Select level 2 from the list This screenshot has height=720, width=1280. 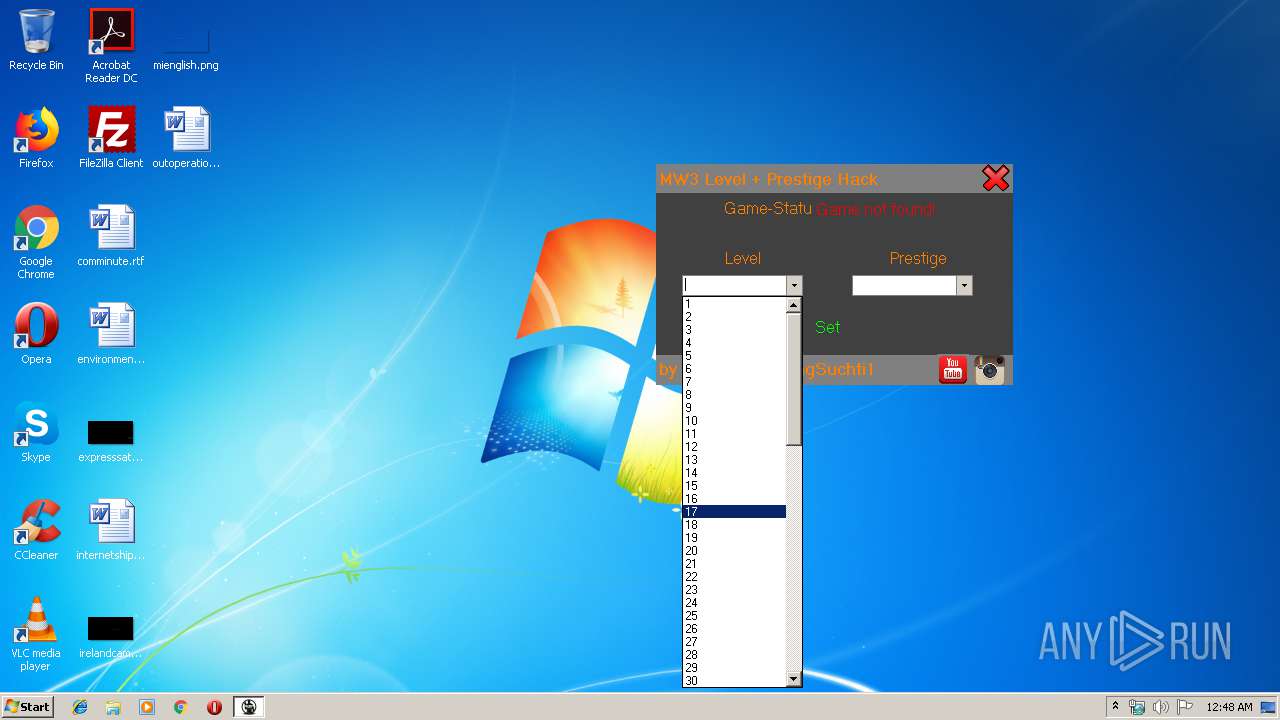tap(734, 317)
